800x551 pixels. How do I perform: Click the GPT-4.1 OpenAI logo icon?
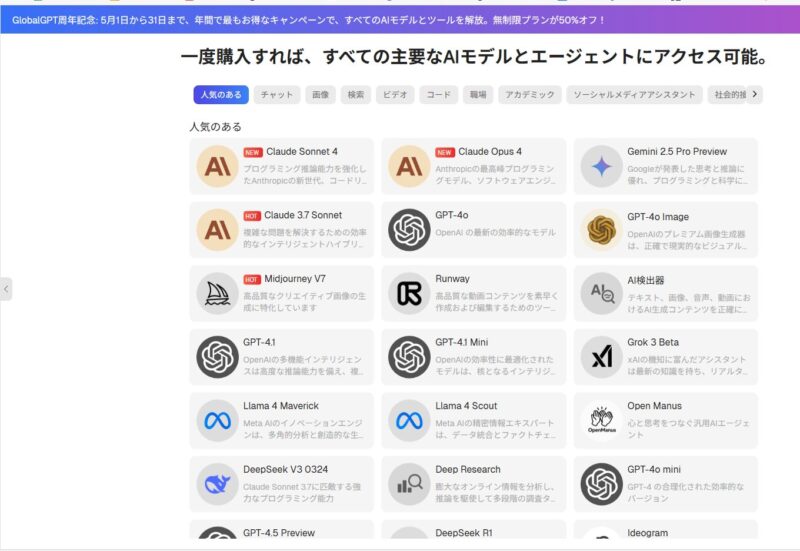pyautogui.click(x=217, y=357)
